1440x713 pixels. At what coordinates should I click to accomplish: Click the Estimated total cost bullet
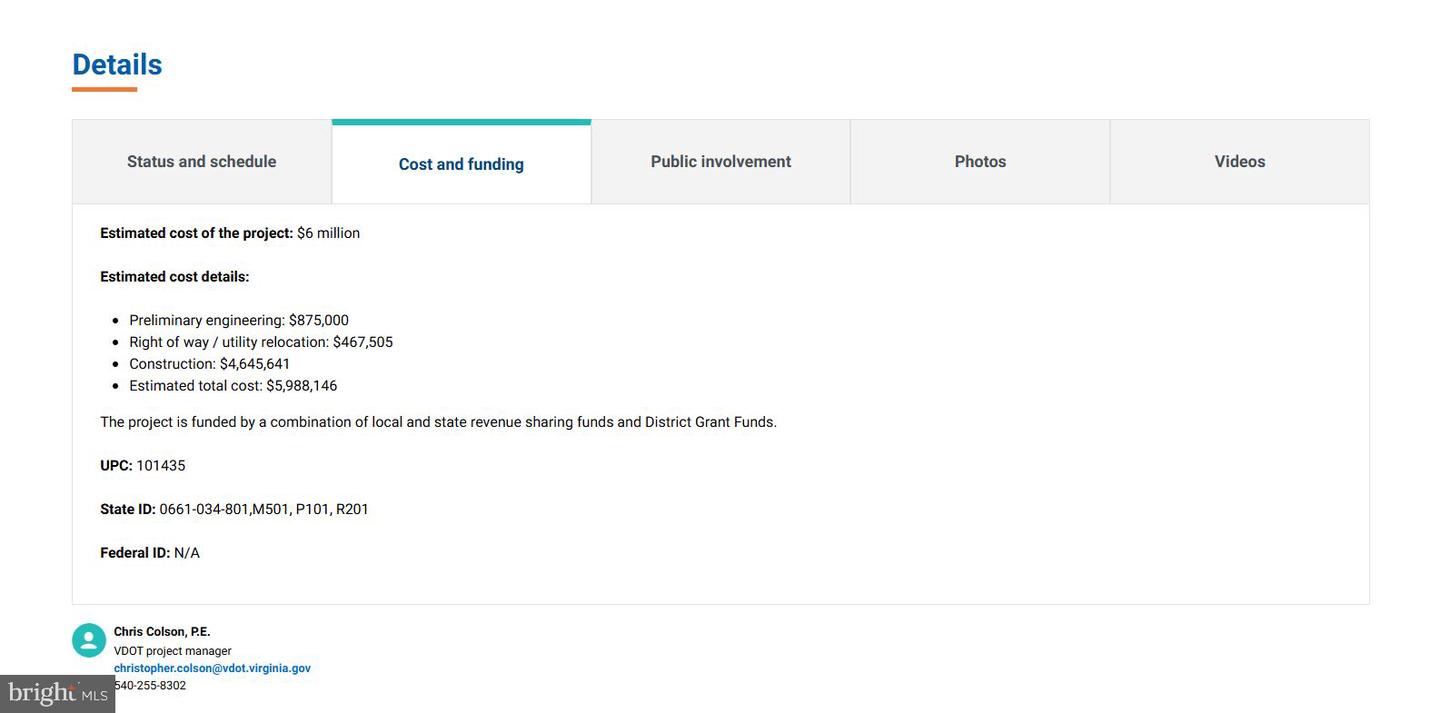(233, 386)
